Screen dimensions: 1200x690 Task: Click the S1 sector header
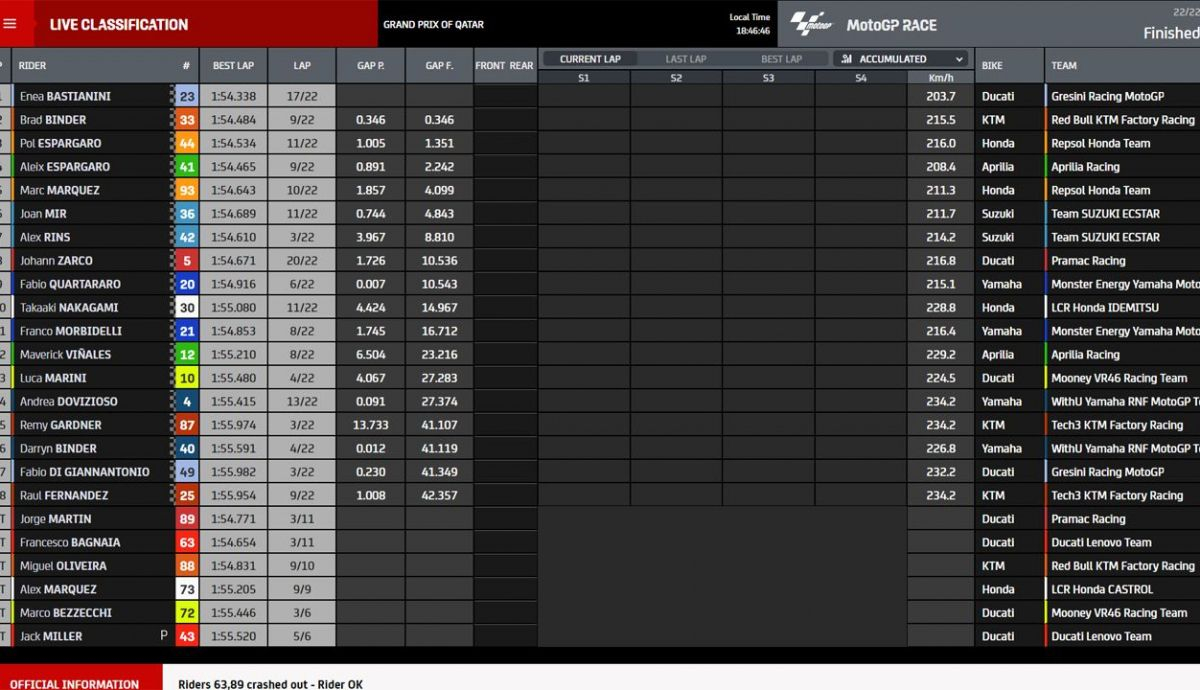584,77
